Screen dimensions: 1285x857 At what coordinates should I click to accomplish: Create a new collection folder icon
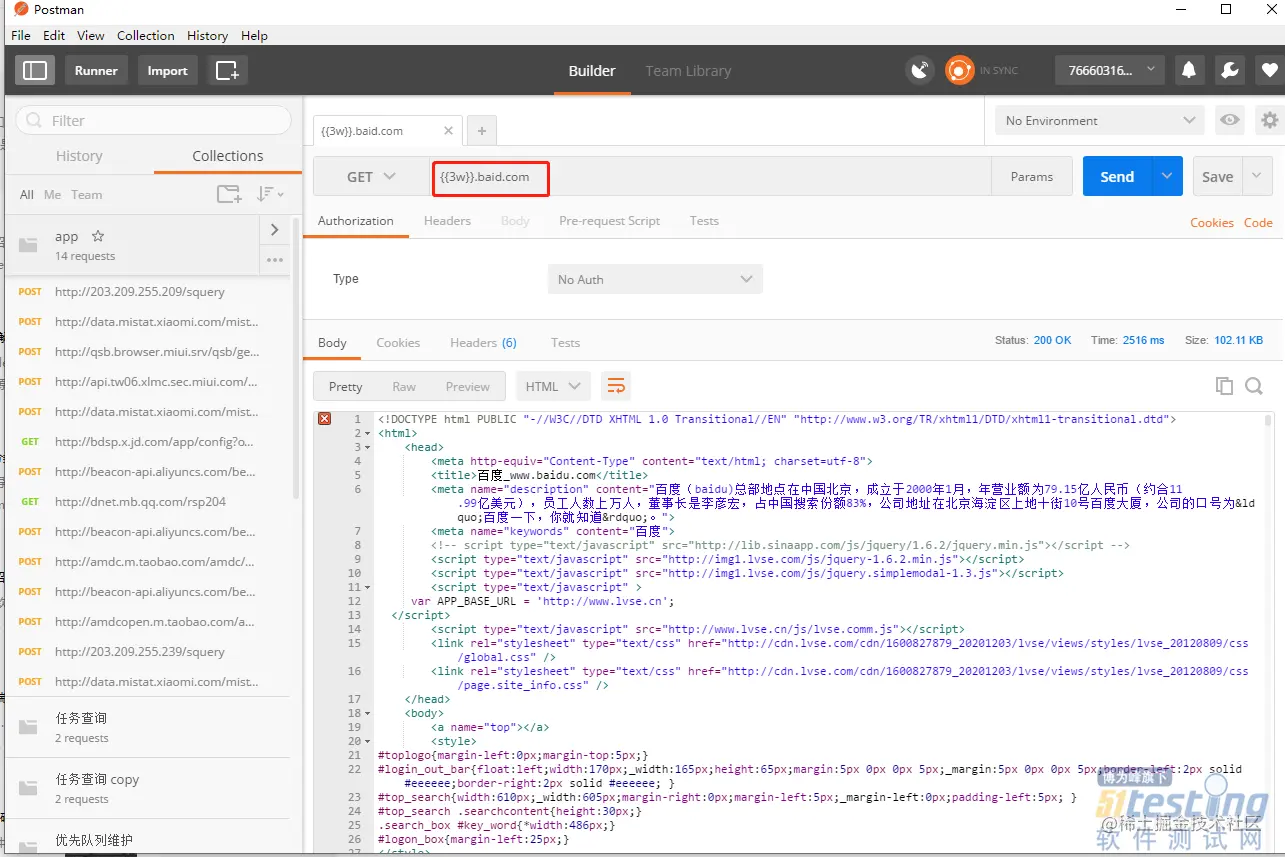pos(229,194)
